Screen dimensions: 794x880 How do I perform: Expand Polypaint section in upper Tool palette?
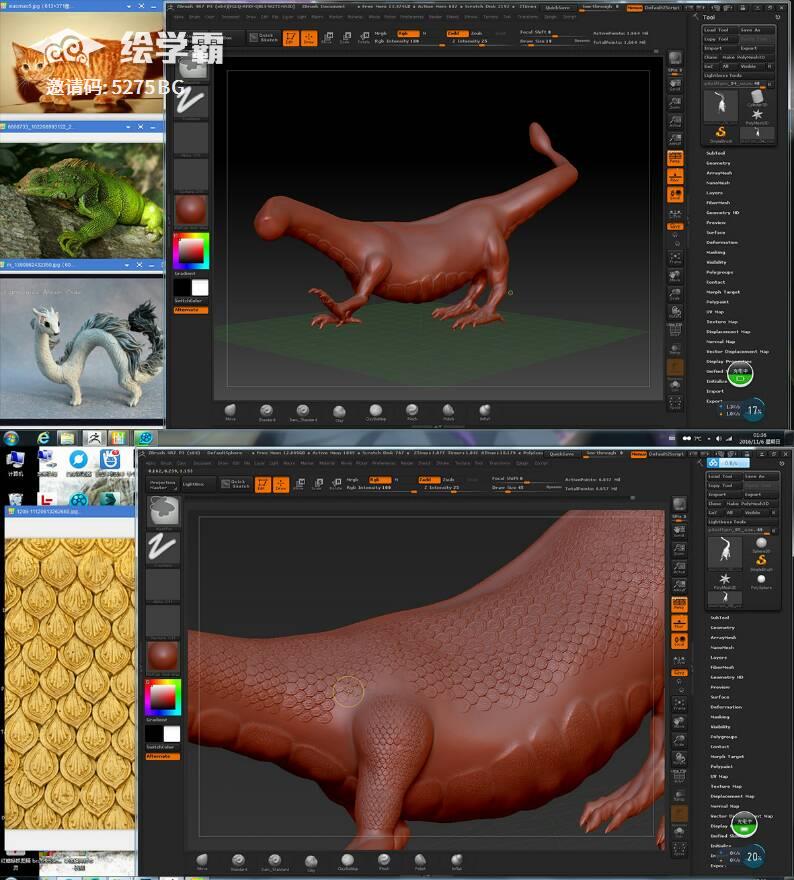pos(717,302)
